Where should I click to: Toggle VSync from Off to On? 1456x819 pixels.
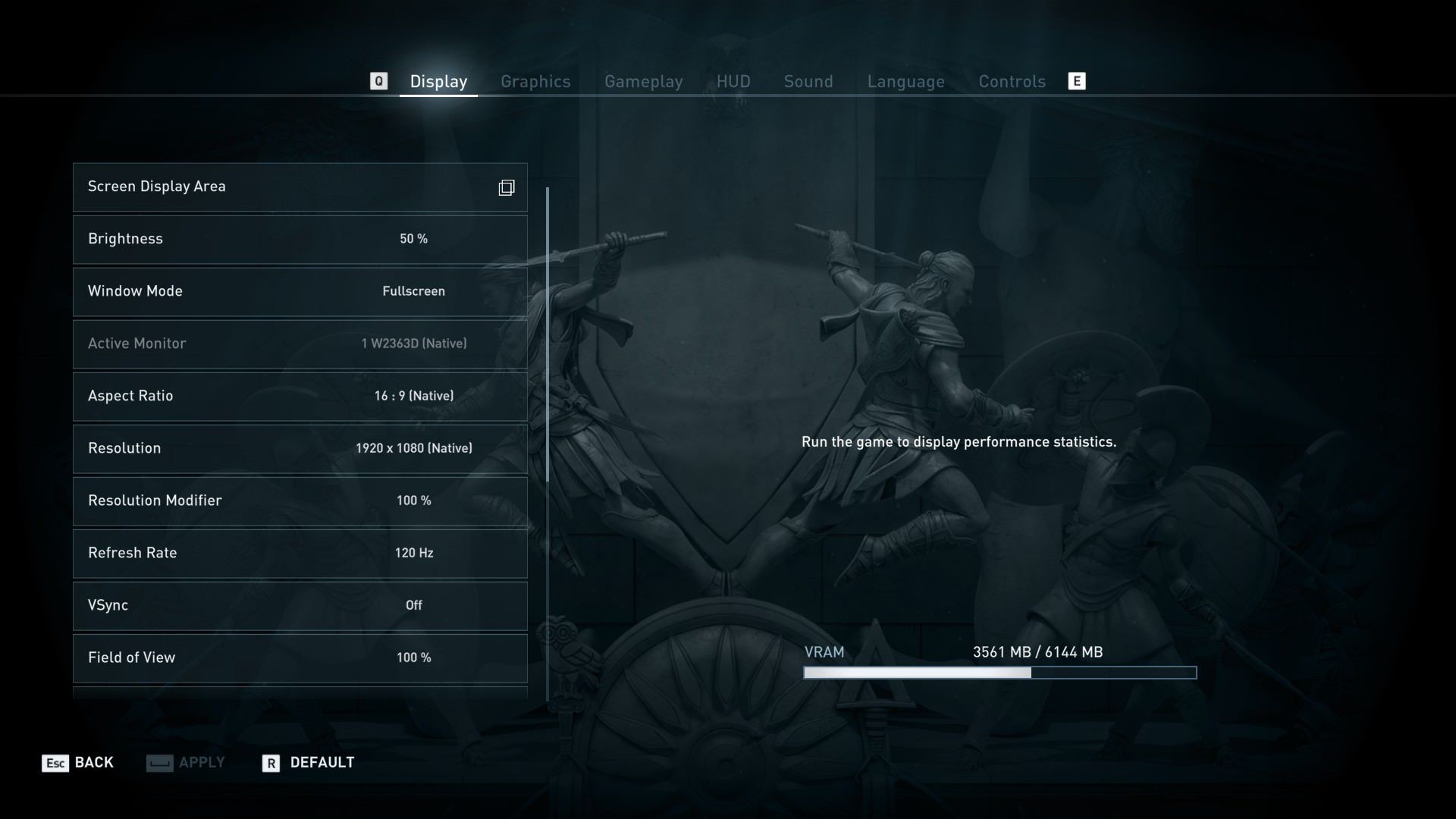413,605
